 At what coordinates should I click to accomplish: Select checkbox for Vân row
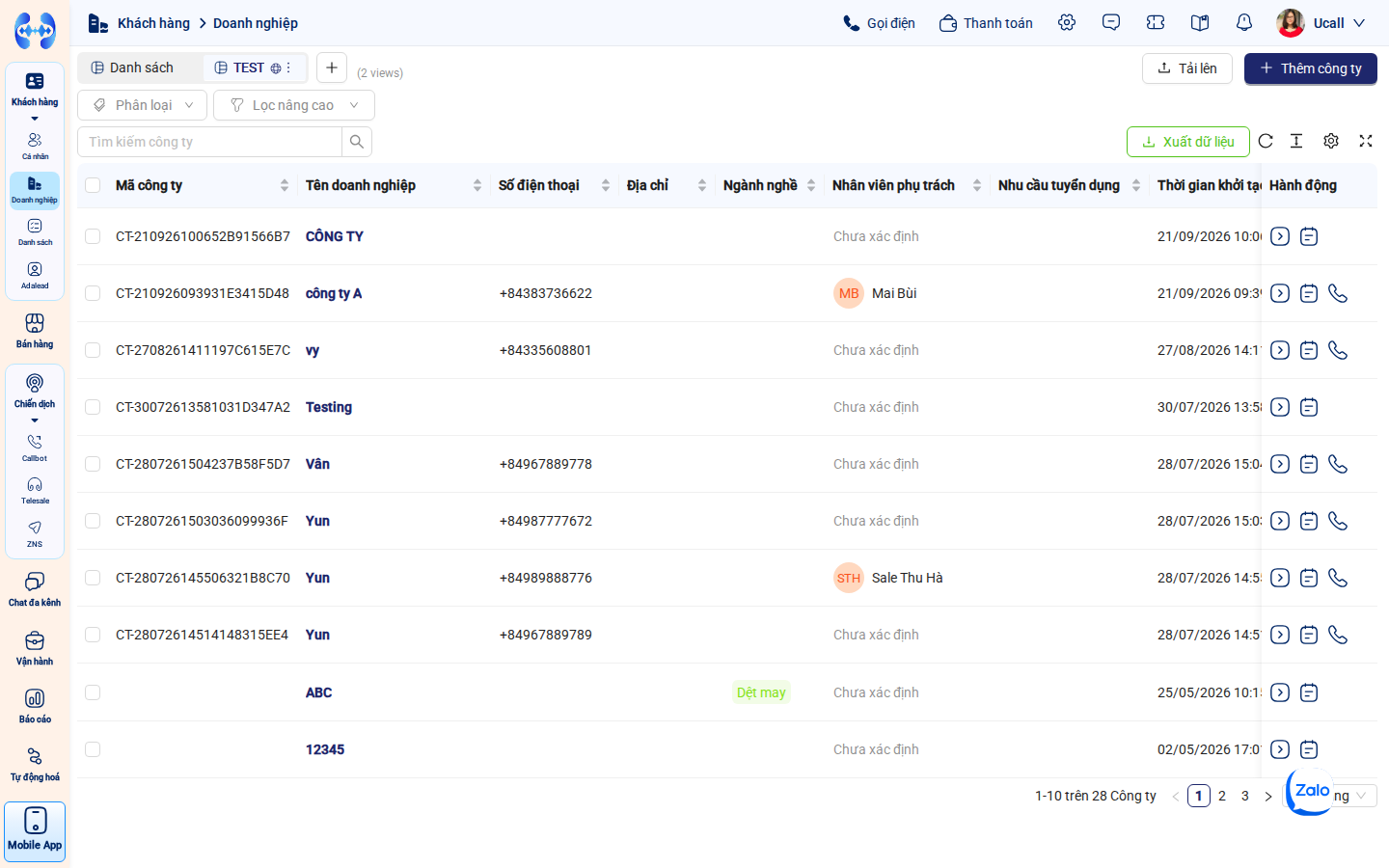click(x=93, y=464)
